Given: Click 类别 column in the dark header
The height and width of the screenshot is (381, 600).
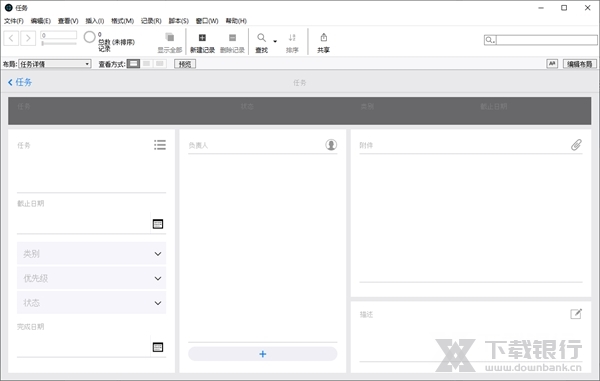Looking at the screenshot, I should tap(367, 106).
